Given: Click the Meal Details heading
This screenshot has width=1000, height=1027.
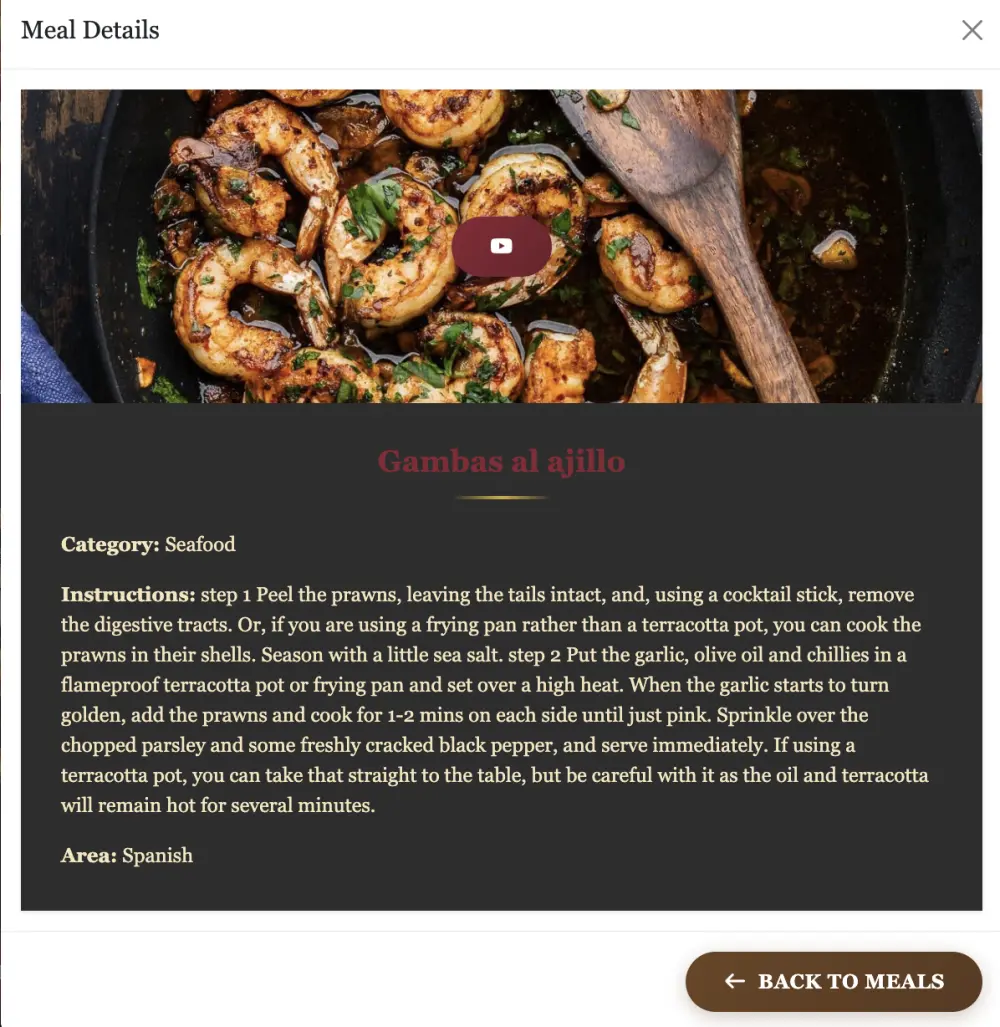Looking at the screenshot, I should [x=90, y=30].
